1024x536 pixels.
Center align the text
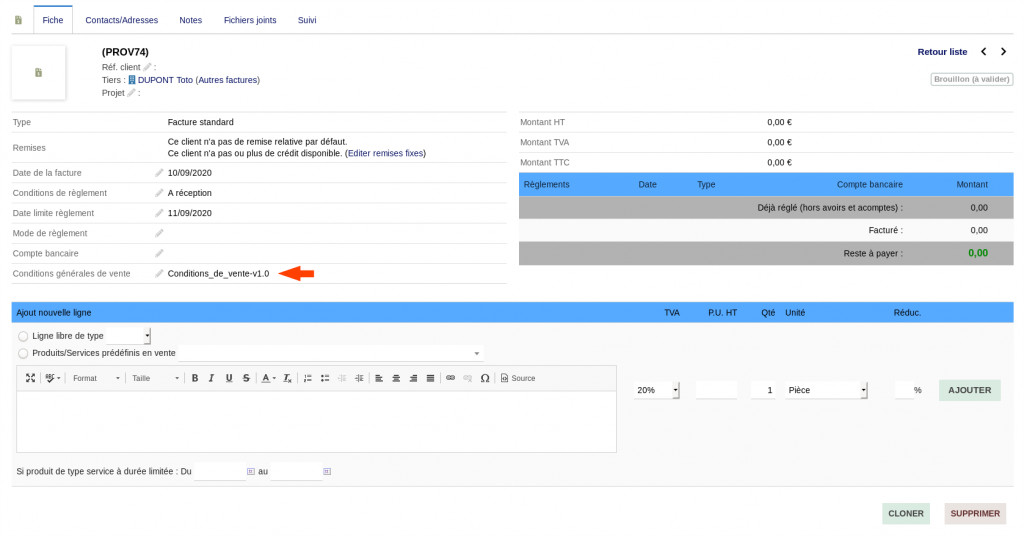pyautogui.click(x=396, y=378)
